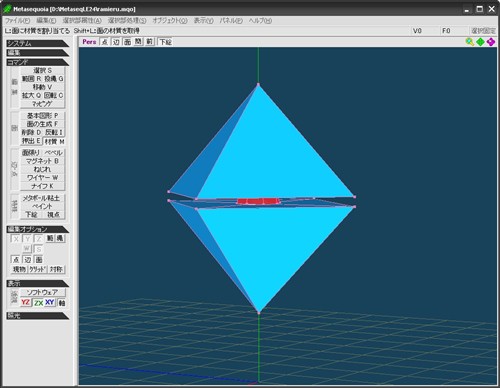Choose the ワイヤー W wire command
This screenshot has height=388, width=500.
click(x=42, y=178)
